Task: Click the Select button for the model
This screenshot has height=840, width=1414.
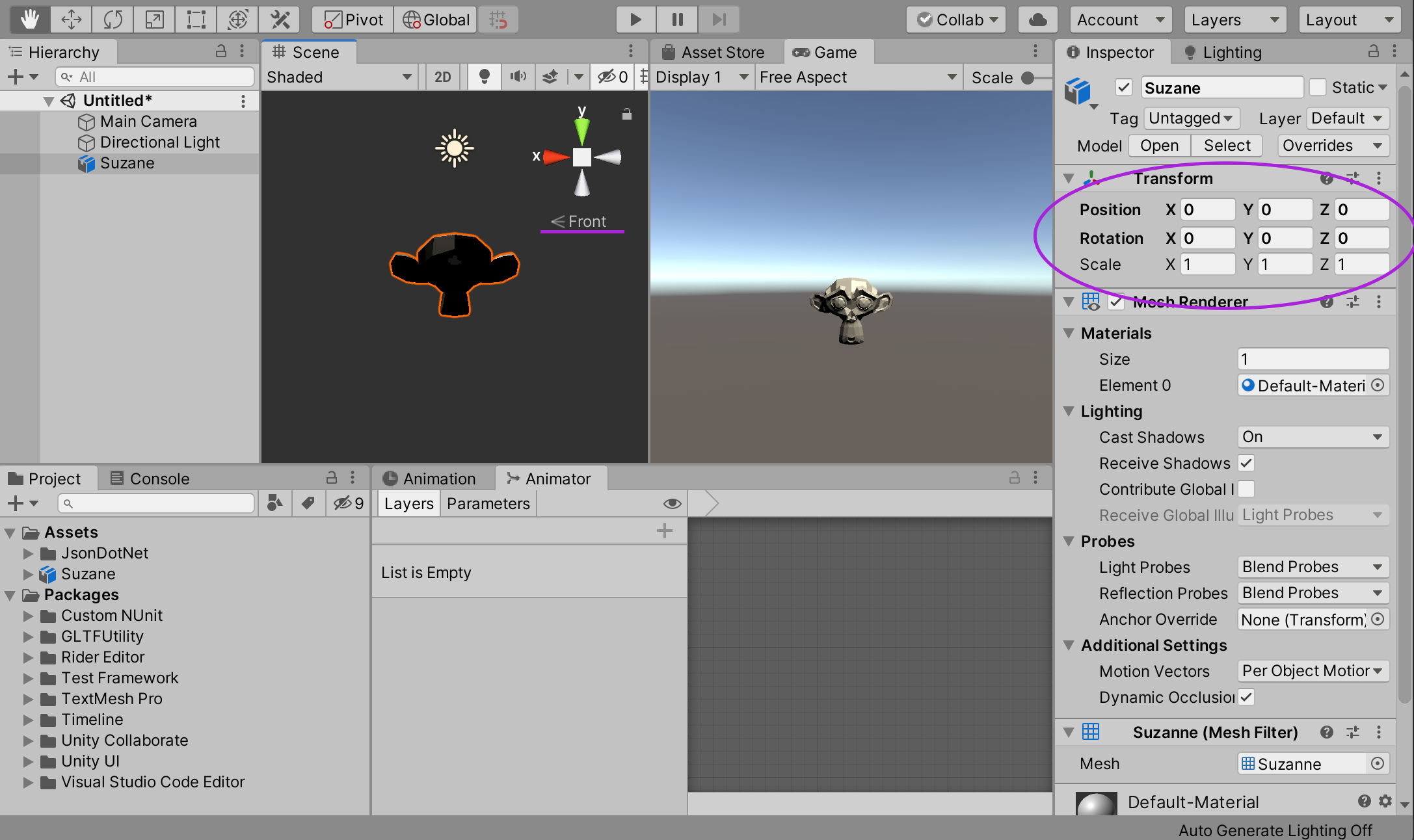Action: 1225,145
